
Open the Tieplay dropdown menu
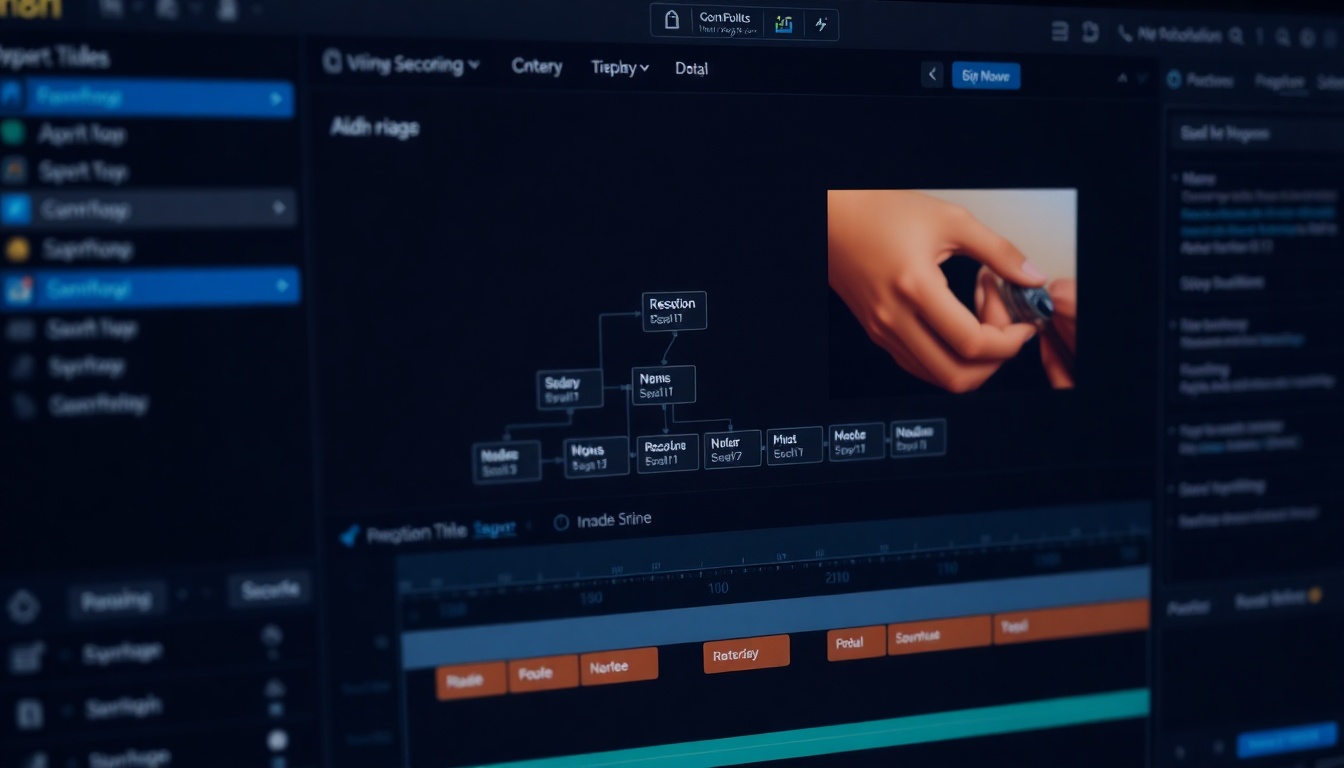coord(620,68)
